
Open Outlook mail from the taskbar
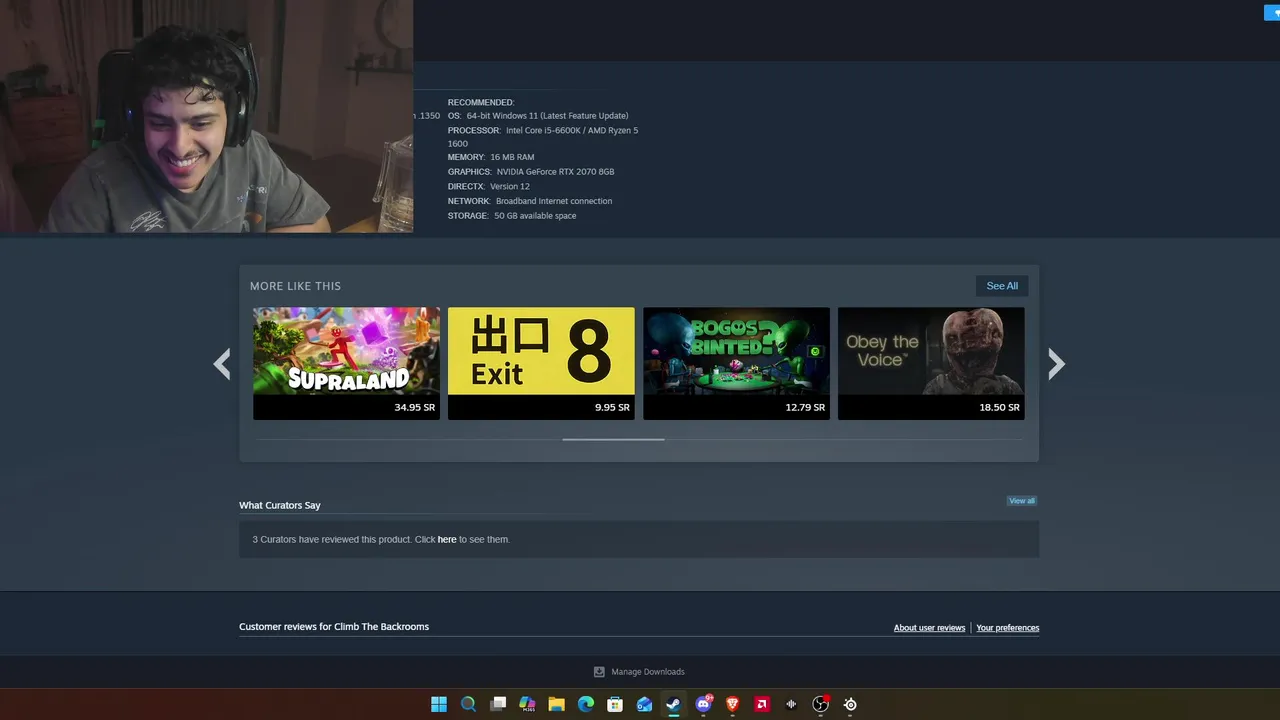pos(645,704)
